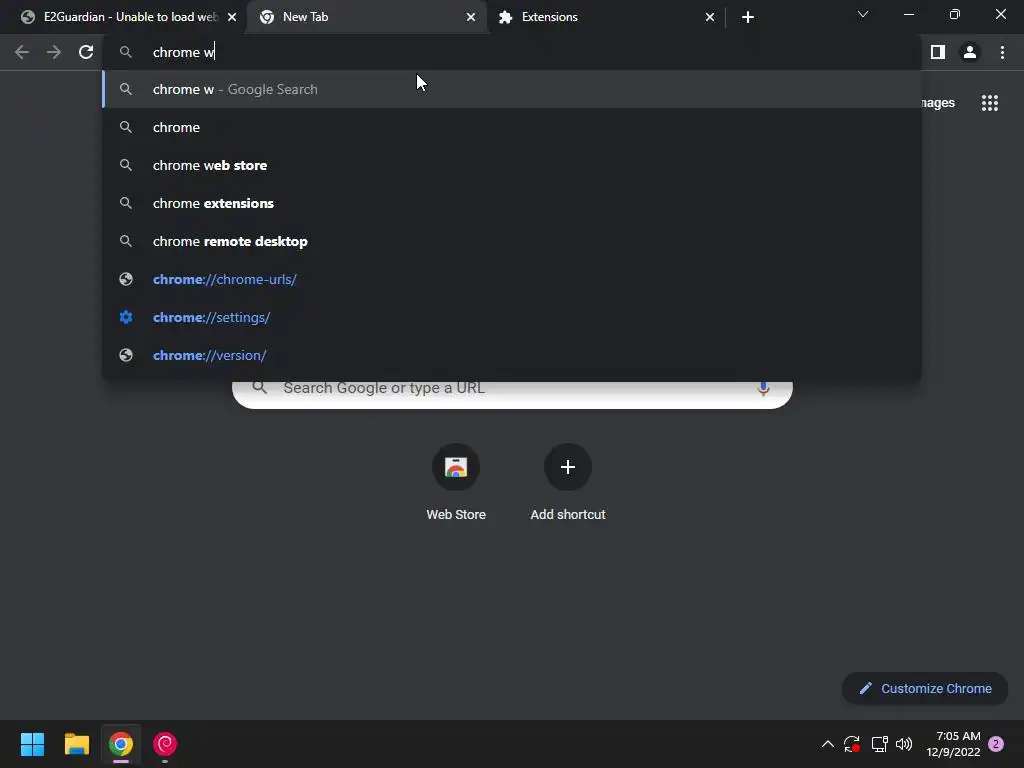1024x768 pixels.
Task: Open the clock and date
Action: pos(953,744)
